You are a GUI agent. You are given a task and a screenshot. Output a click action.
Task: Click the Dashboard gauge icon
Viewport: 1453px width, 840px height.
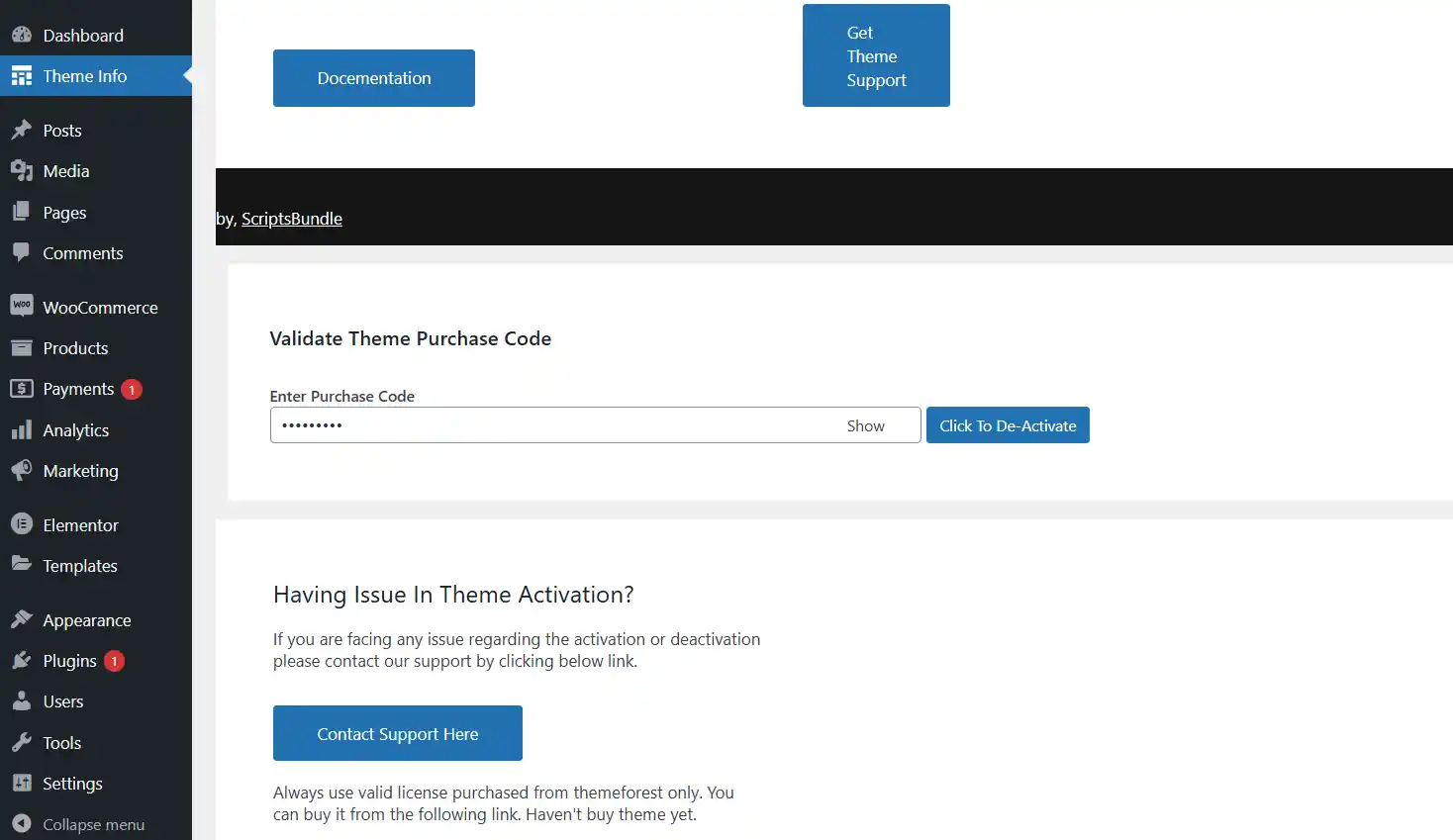click(22, 35)
